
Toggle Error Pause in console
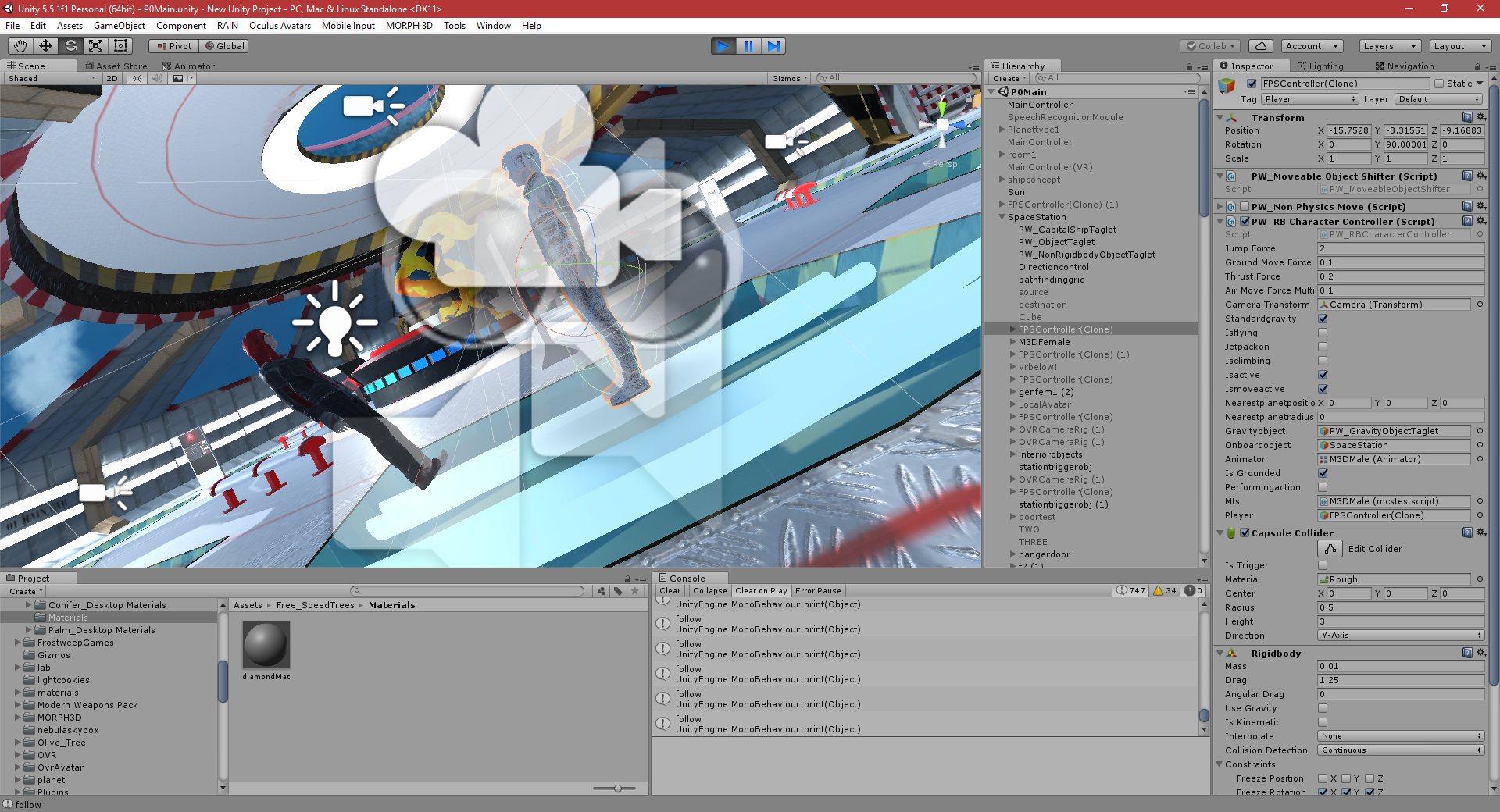pos(818,591)
